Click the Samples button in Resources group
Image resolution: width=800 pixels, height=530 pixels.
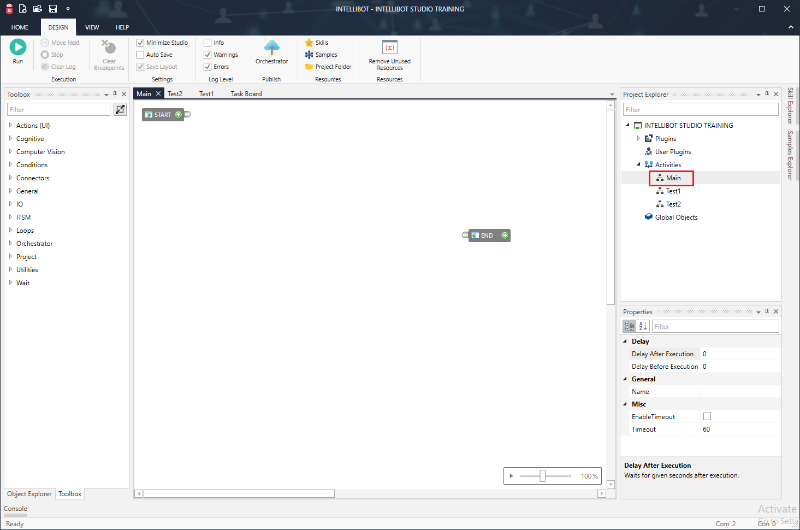[325, 55]
